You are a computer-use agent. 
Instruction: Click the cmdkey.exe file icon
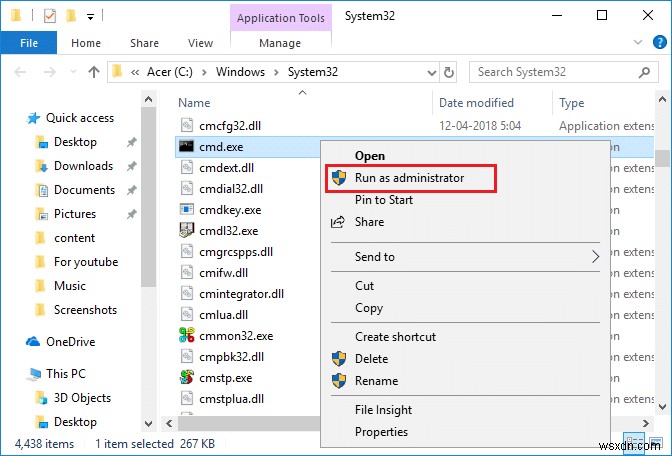[x=186, y=209]
